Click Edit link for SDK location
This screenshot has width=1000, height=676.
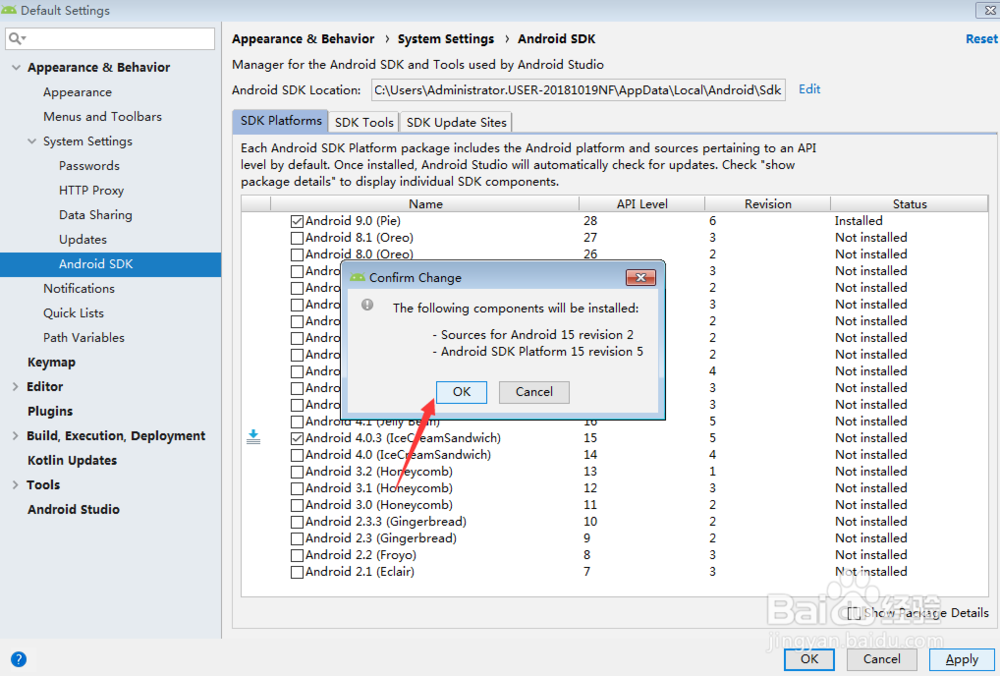[809, 89]
